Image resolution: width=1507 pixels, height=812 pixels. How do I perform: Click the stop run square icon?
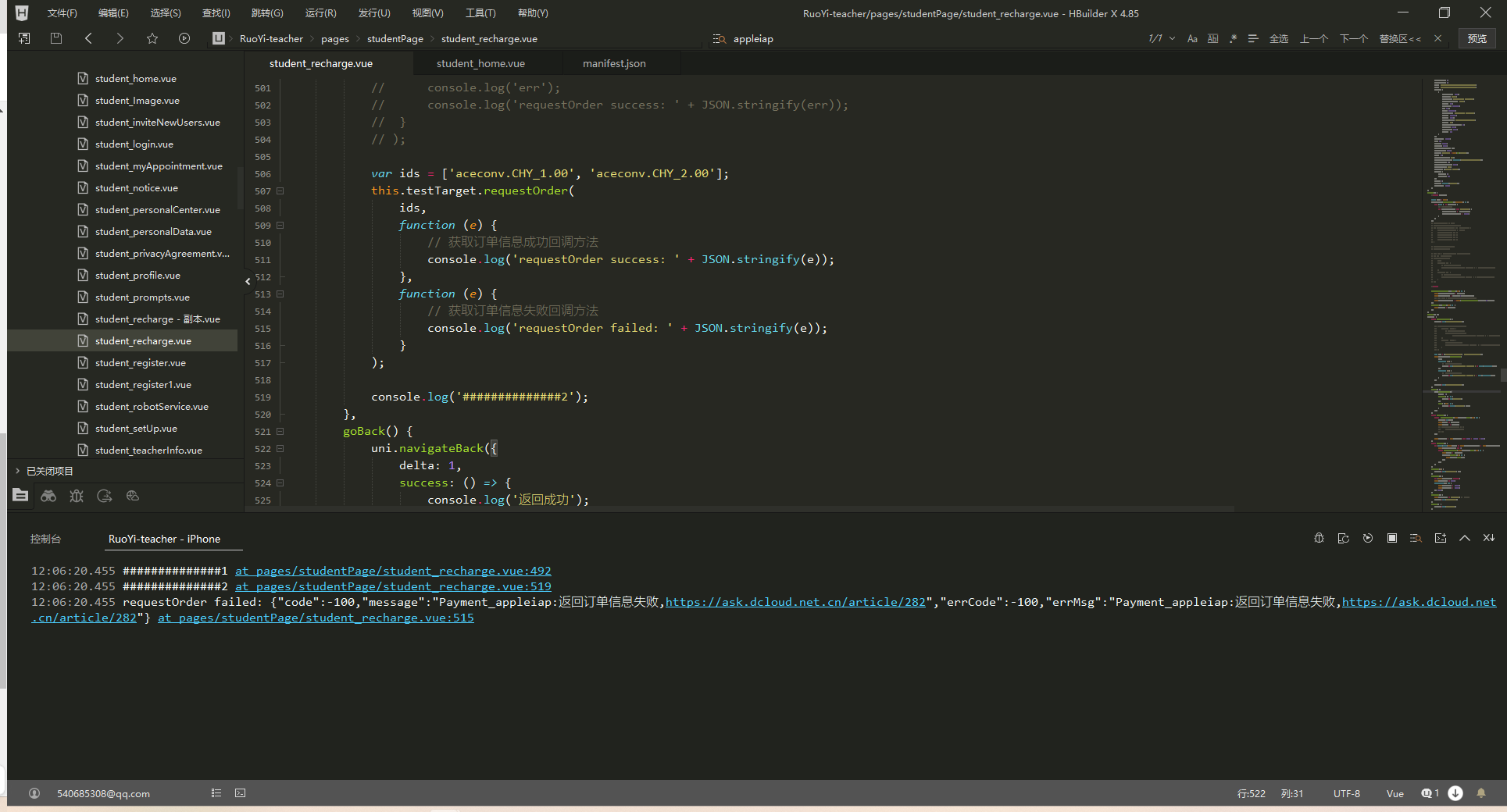1391,538
